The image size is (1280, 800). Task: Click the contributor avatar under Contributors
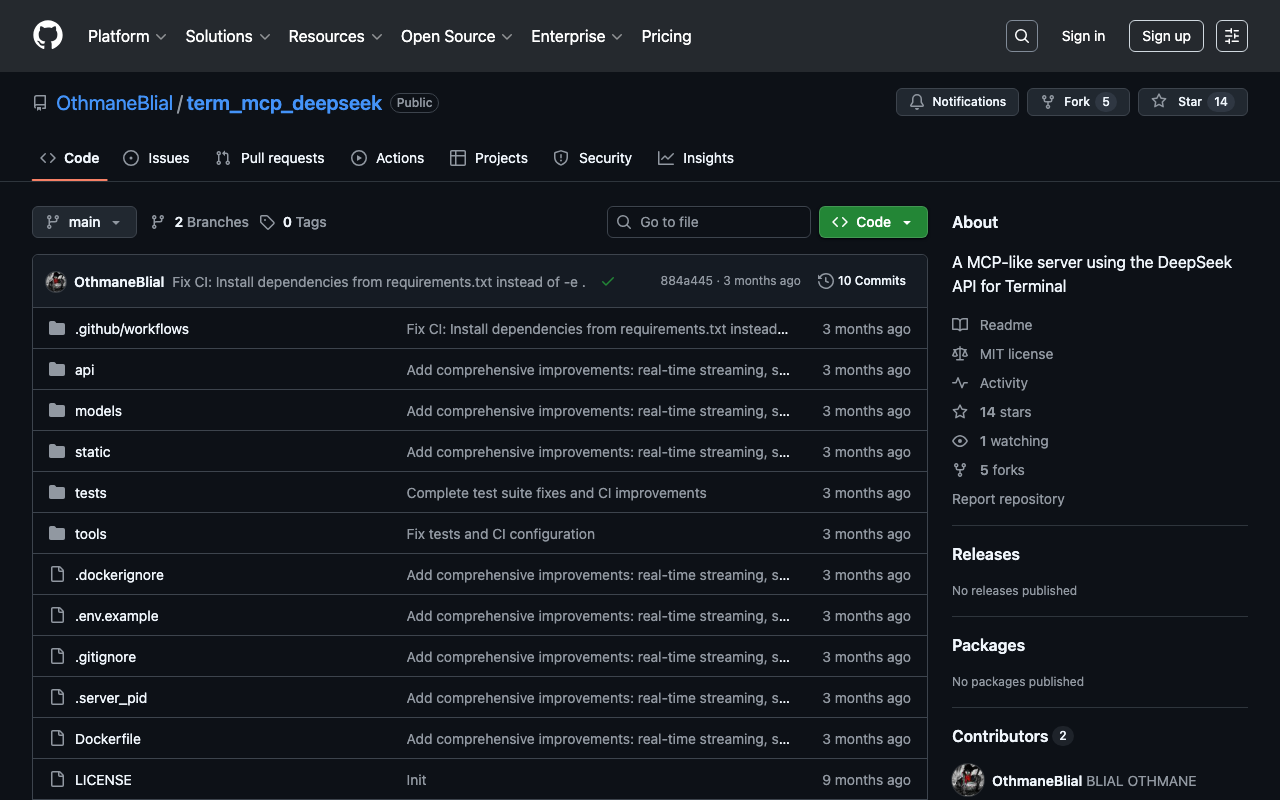968,780
